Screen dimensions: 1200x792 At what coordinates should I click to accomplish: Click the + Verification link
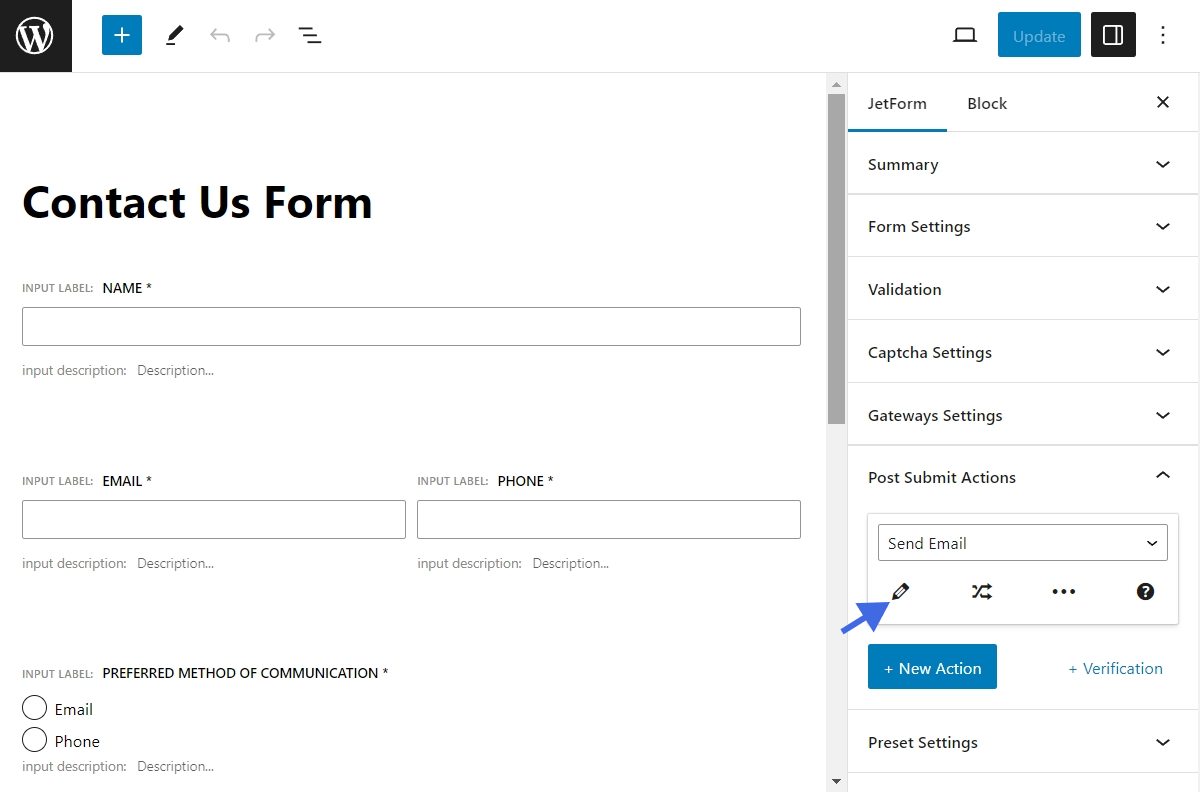pos(1115,668)
